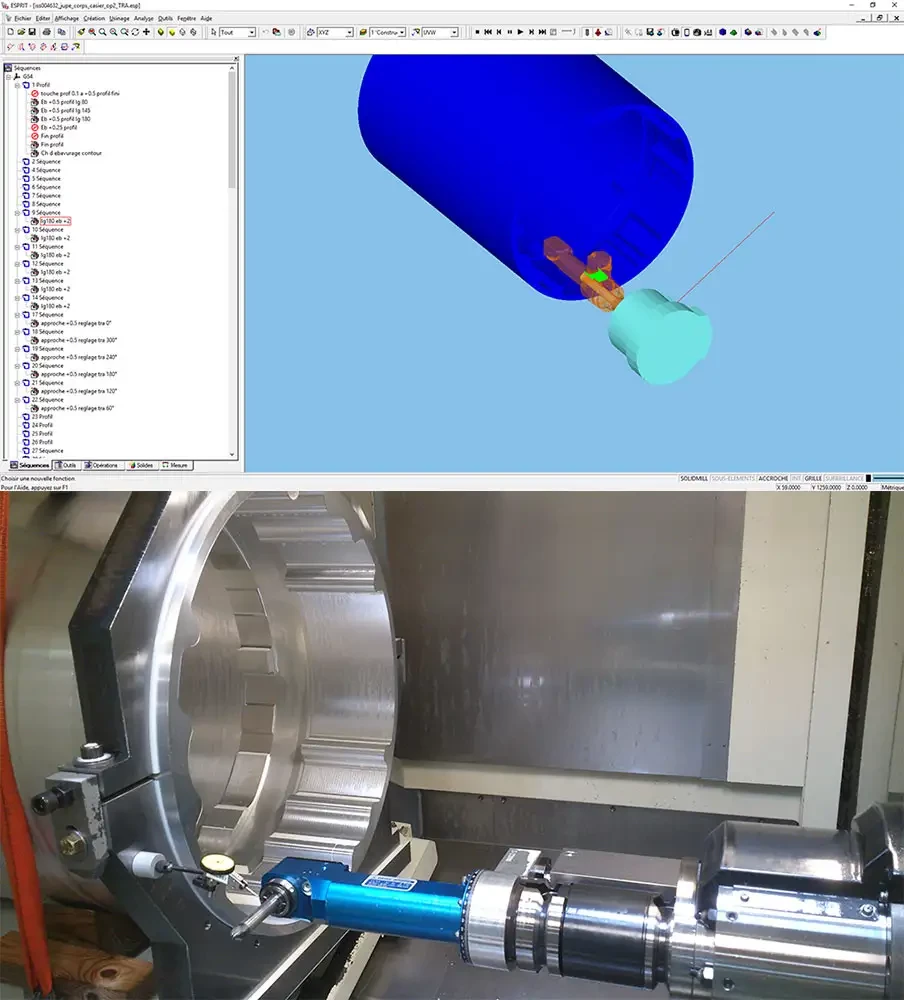Collapse the 1 Profil tree node
Image resolution: width=904 pixels, height=1000 pixels.
tap(17, 85)
